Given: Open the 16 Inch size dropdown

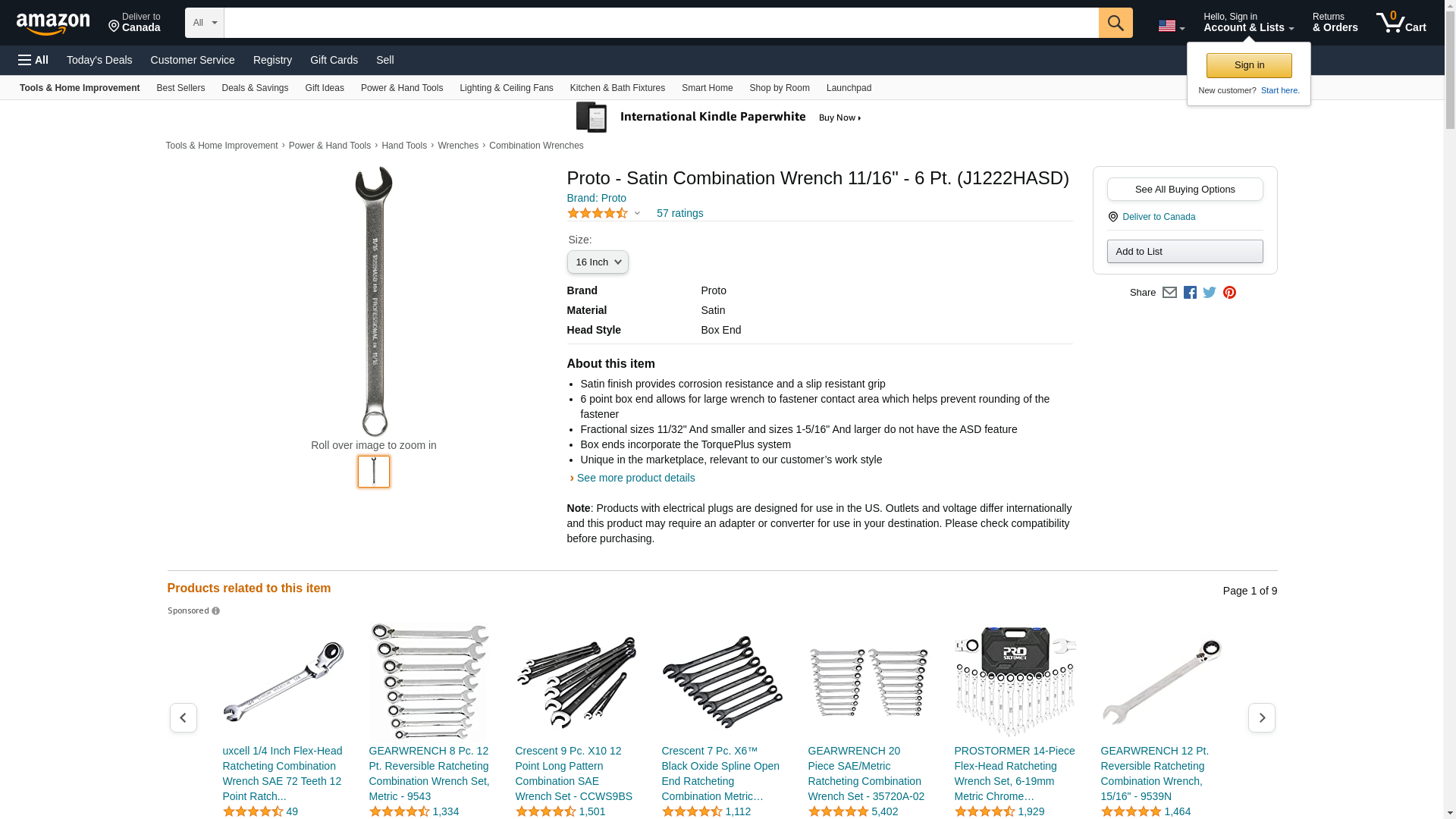Looking at the screenshot, I should point(598,262).
